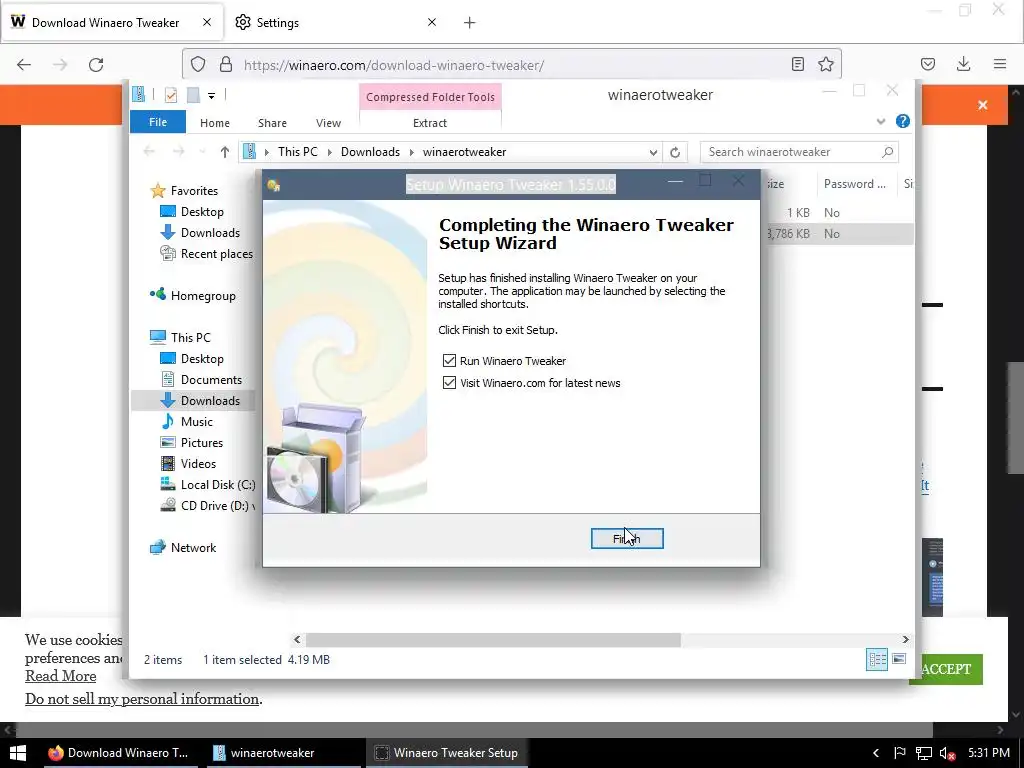The width and height of the screenshot is (1024, 768).
Task: Click This PC in Explorer breadcrumb
Action: tap(298, 152)
